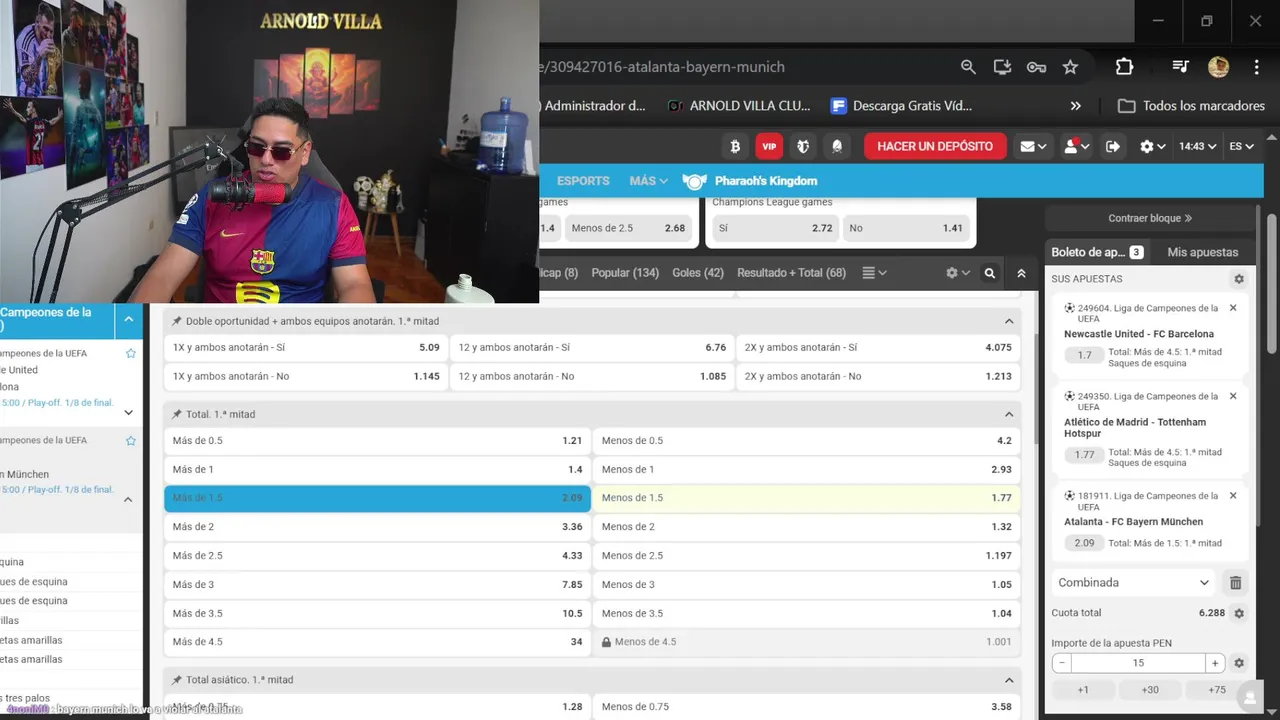Remove the Atalanta - FC Bayern München bet
The image size is (1280, 720).
(1233, 495)
